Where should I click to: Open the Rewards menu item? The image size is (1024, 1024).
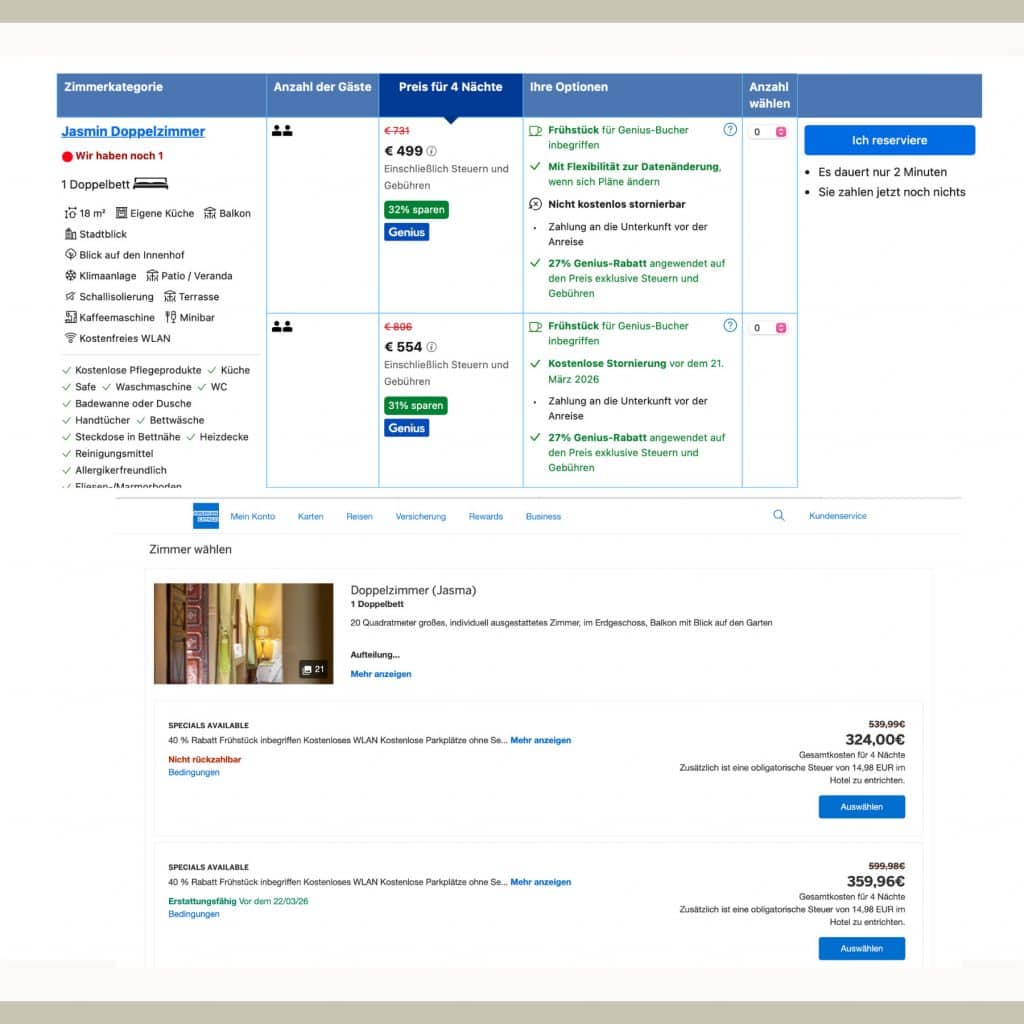pos(486,516)
